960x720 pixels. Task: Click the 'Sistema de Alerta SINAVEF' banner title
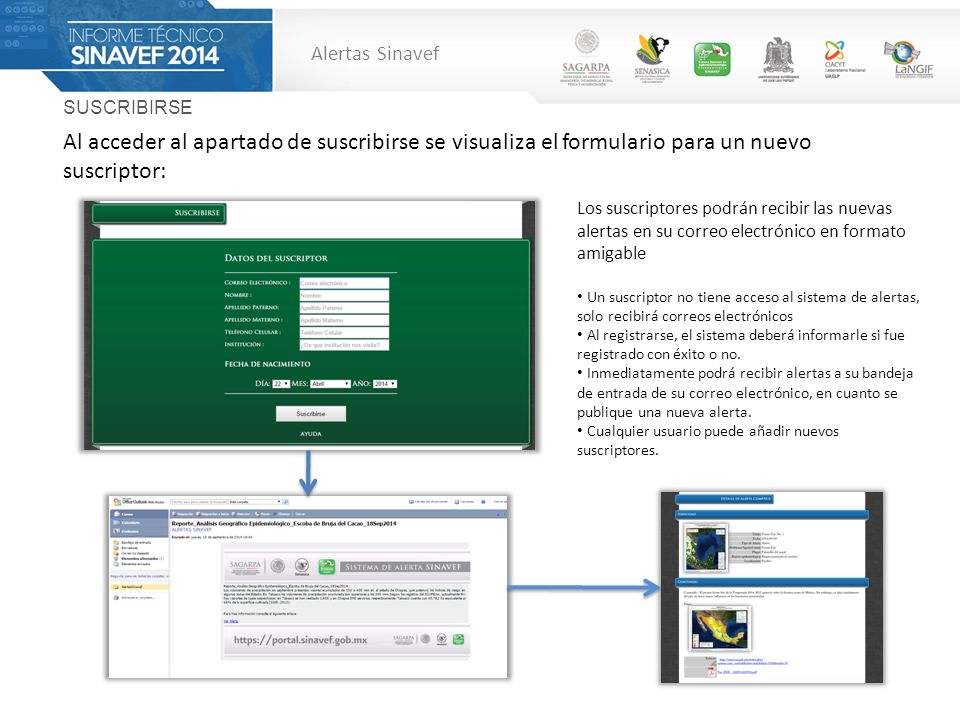coord(405,567)
